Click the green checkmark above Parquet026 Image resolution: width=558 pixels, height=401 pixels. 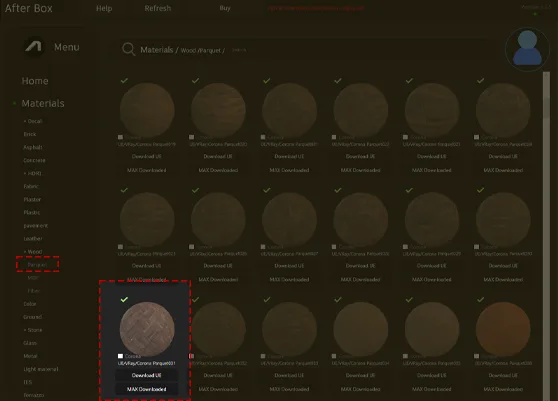tap(195, 190)
